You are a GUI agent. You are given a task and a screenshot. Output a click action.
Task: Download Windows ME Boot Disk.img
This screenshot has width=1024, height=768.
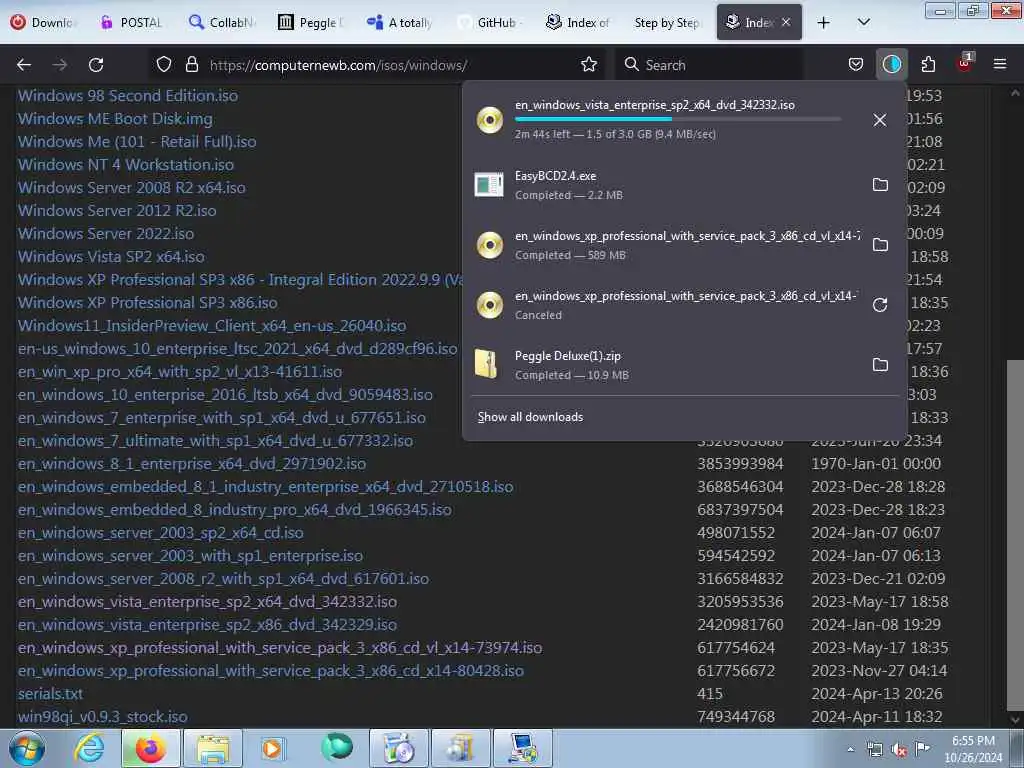click(115, 119)
